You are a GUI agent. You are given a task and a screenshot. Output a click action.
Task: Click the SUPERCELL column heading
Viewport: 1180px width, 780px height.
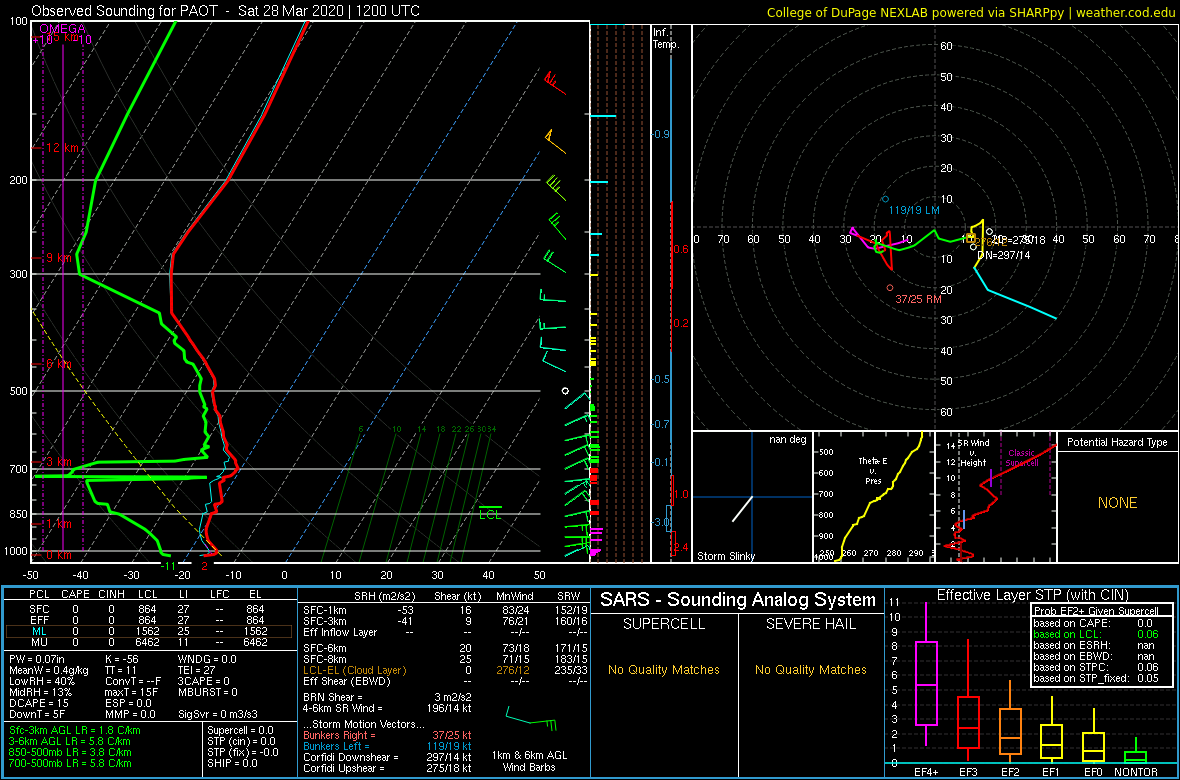point(663,624)
